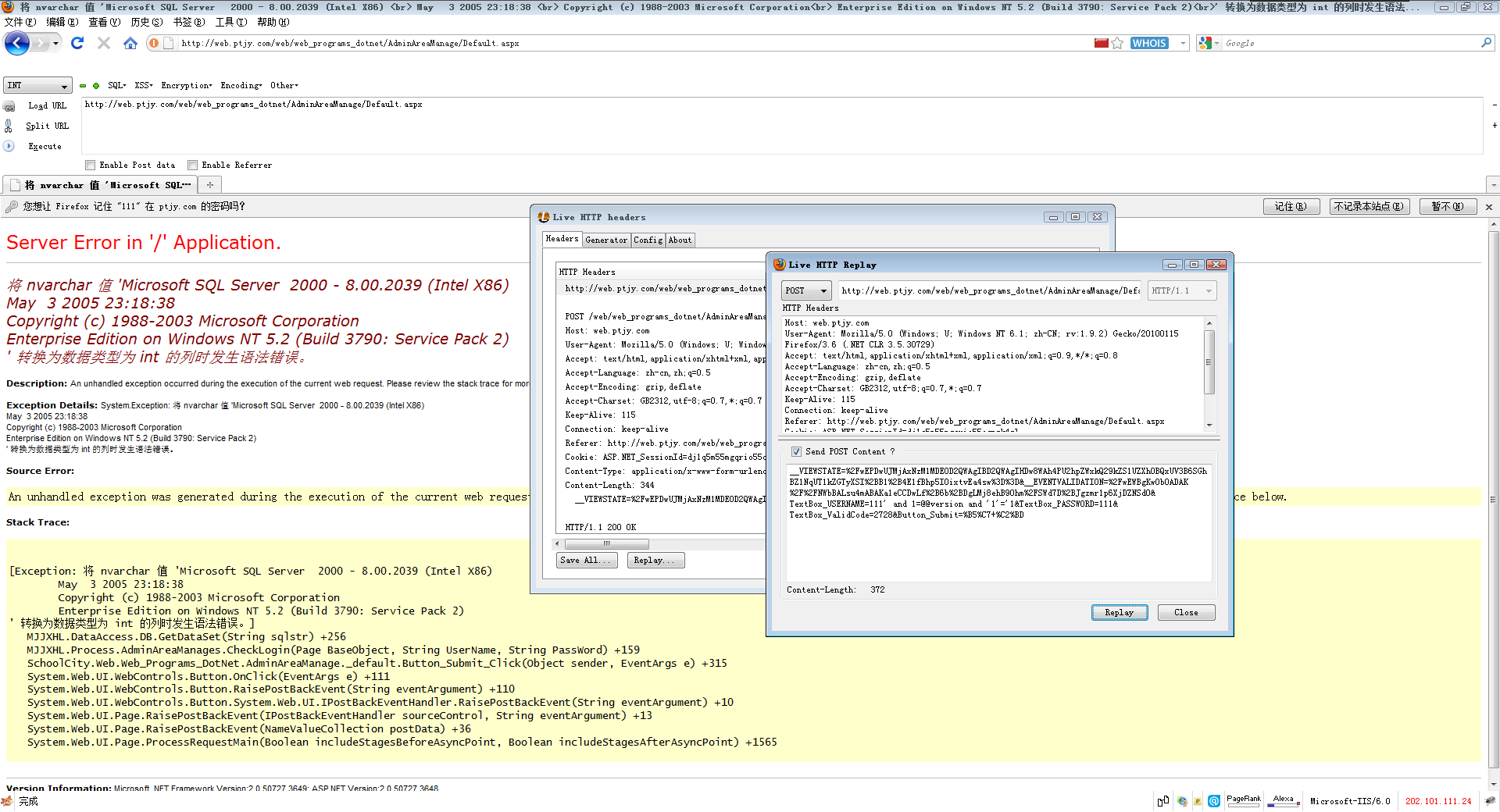Open the 查看(V) menu
The height and width of the screenshot is (812, 1500).
click(104, 22)
